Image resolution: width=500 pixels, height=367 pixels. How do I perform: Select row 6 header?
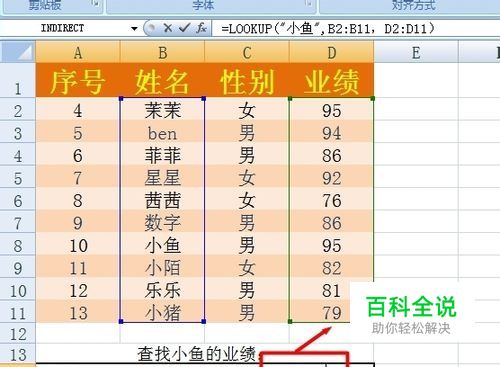[x=18, y=199]
